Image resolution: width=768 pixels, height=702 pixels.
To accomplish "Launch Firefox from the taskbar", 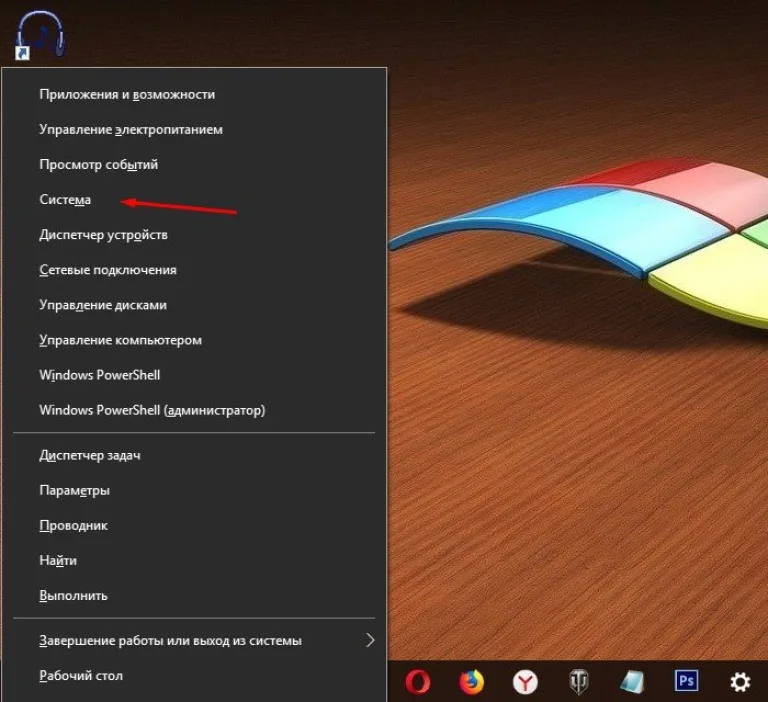I will tap(472, 681).
